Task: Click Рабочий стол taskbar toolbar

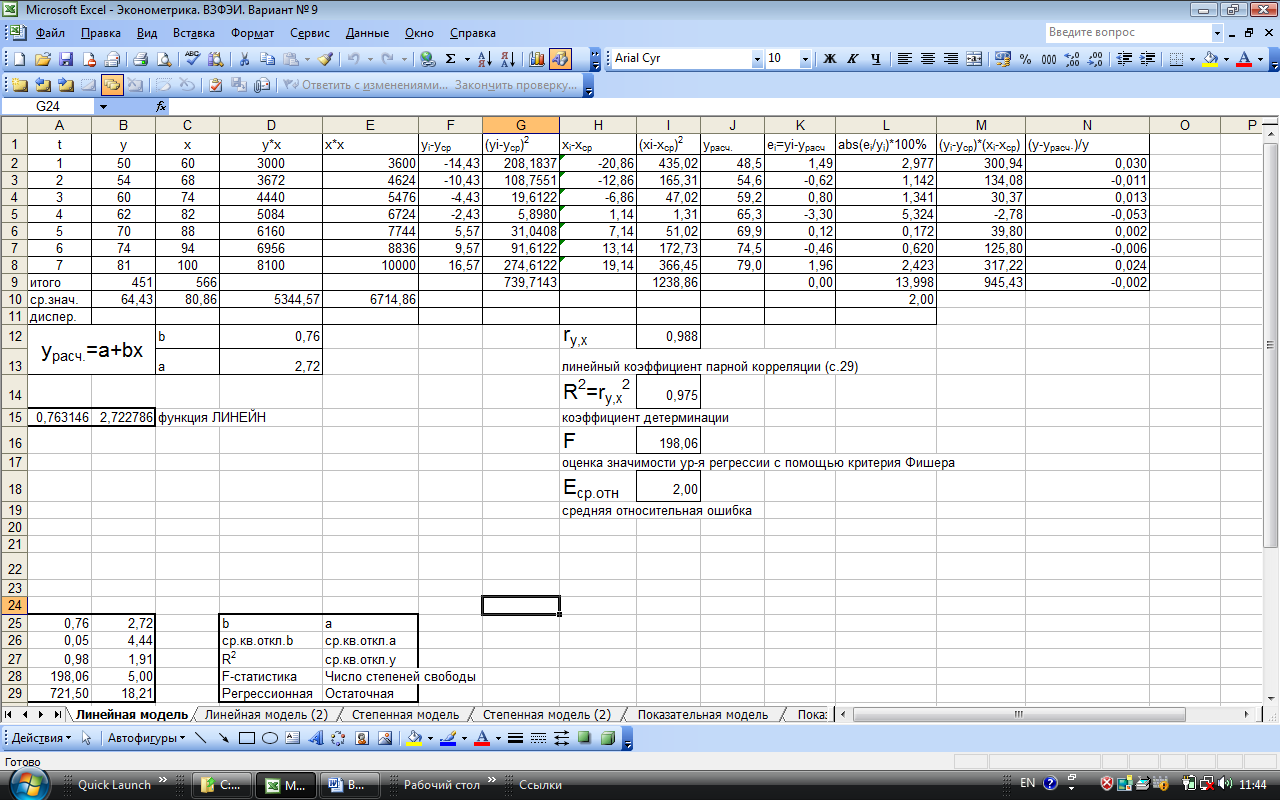Action: [x=443, y=785]
